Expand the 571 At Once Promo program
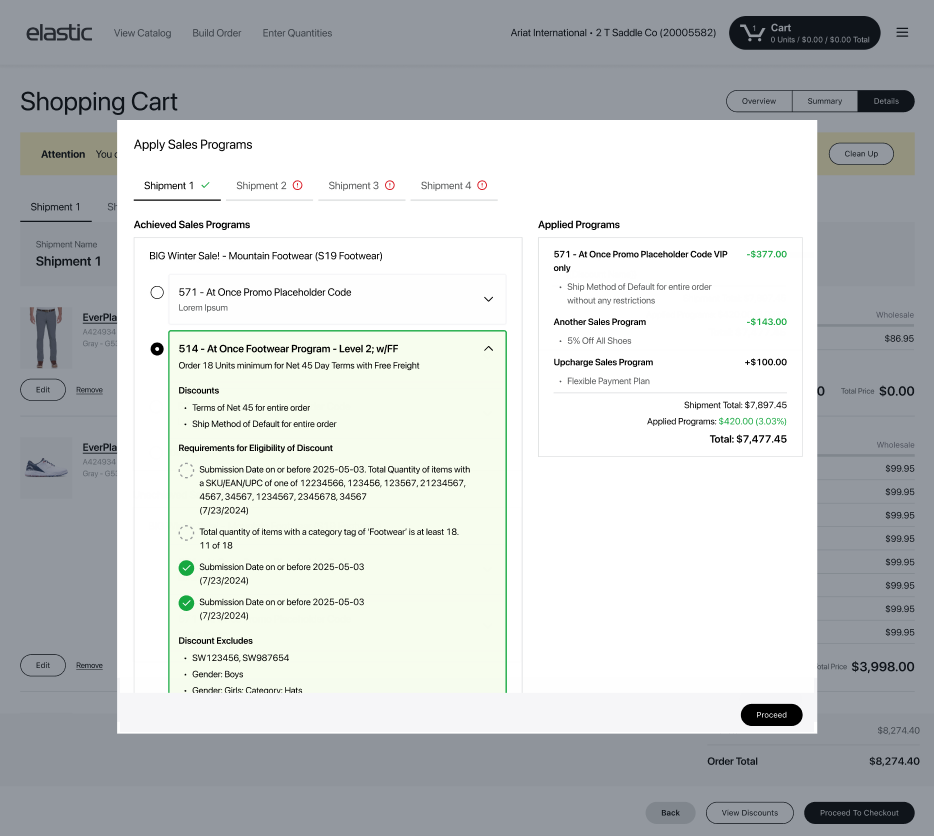Screen dimensions: 934x836 (488, 299)
